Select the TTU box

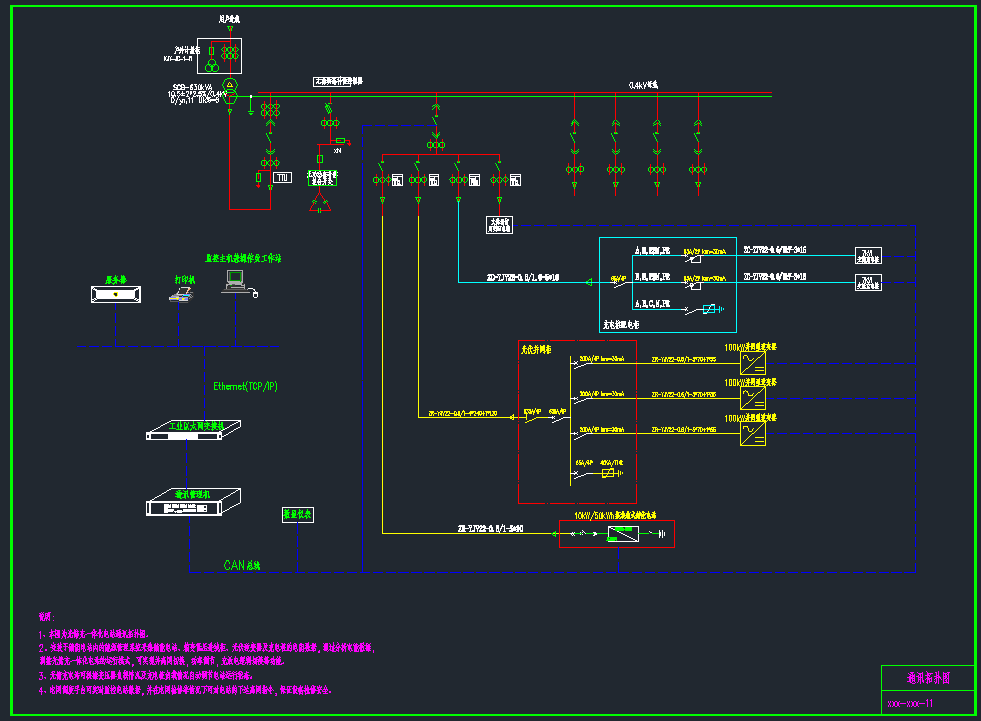coord(283,178)
